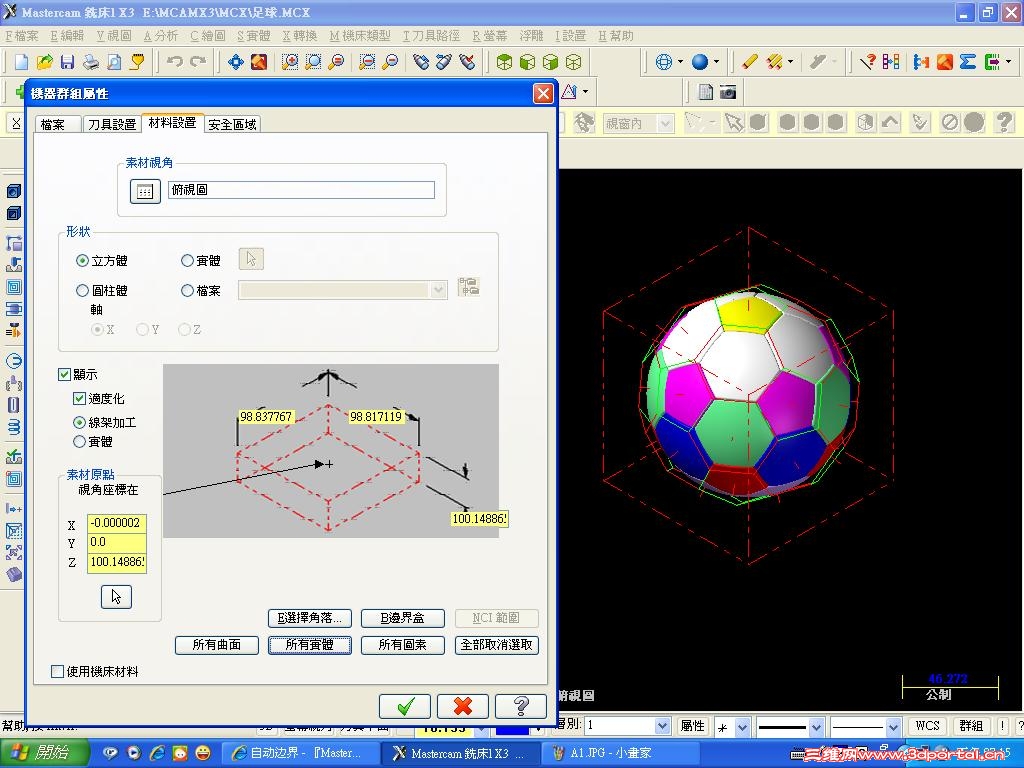Click the stock origin Z value field
The image size is (1024, 768).
point(117,562)
